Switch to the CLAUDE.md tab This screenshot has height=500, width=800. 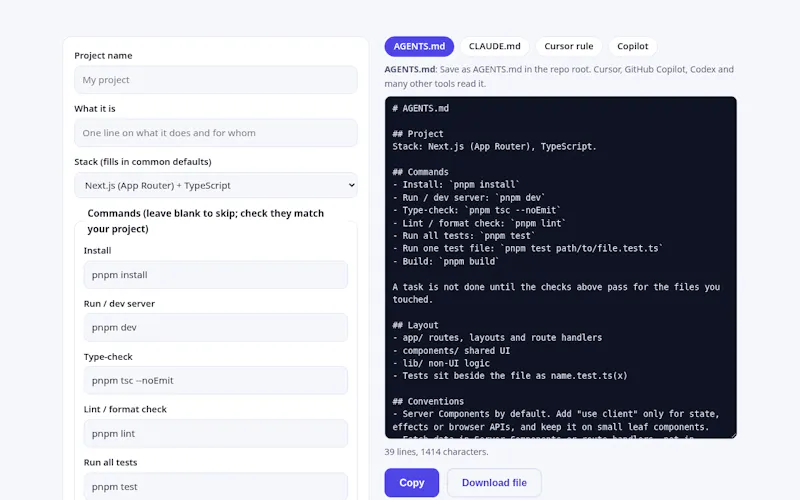pyautogui.click(x=494, y=46)
